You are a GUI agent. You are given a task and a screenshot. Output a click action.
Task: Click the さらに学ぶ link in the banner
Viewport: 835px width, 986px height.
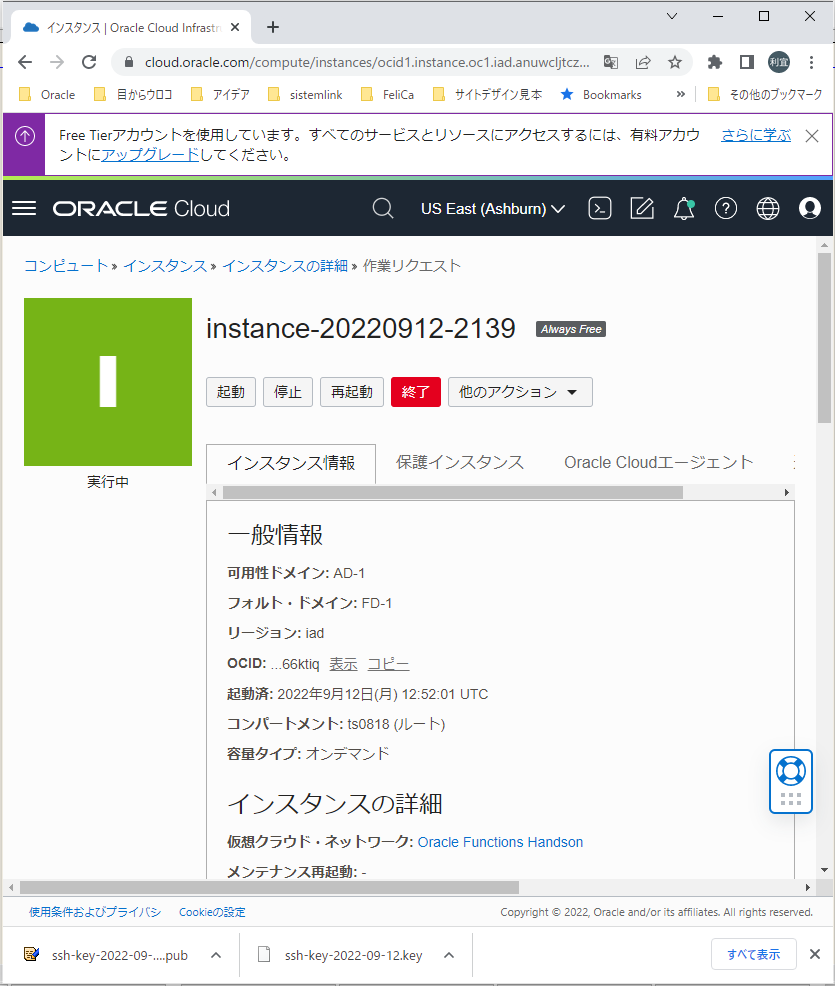click(x=756, y=135)
